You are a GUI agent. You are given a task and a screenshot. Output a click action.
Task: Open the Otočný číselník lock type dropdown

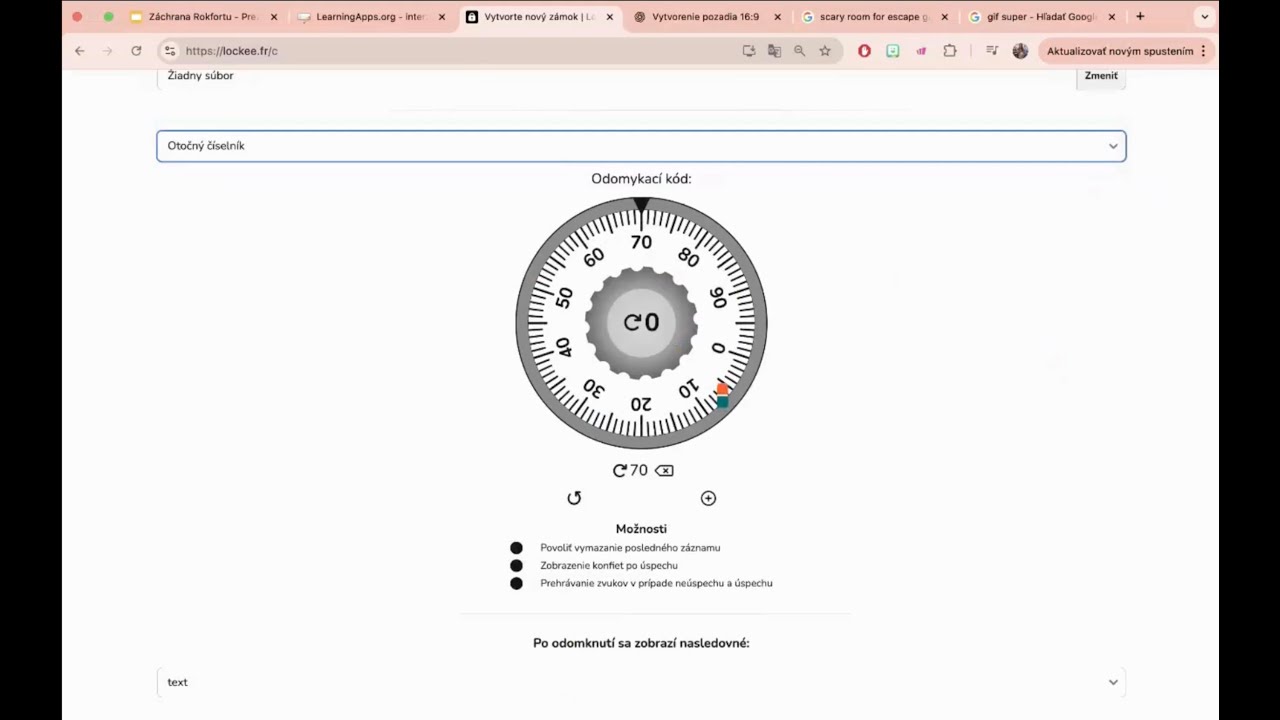641,146
